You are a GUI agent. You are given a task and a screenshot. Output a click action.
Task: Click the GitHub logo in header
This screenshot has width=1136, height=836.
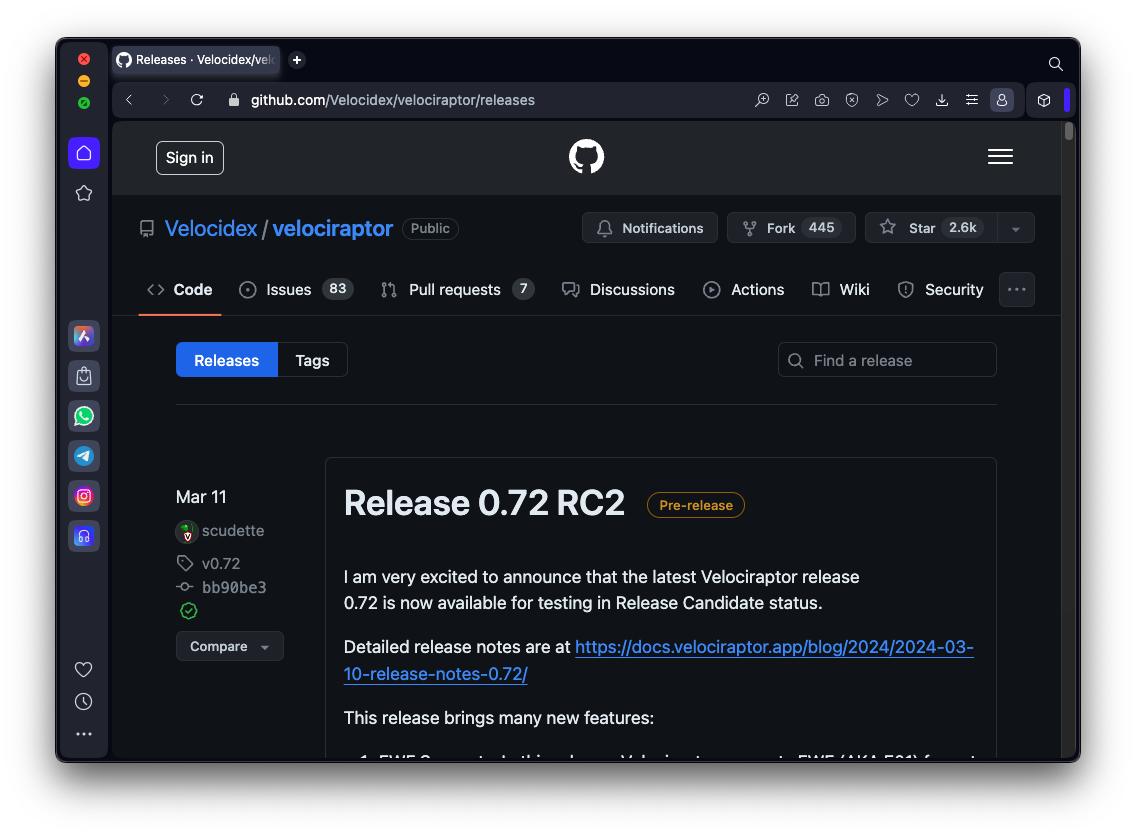pos(586,157)
